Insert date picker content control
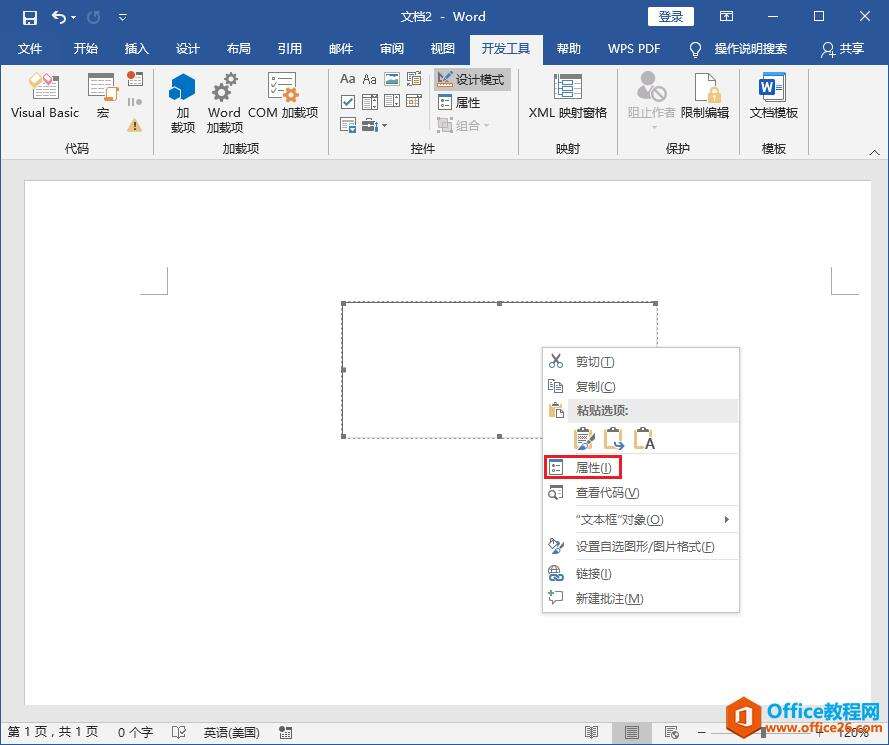This screenshot has width=889, height=745. point(414,102)
